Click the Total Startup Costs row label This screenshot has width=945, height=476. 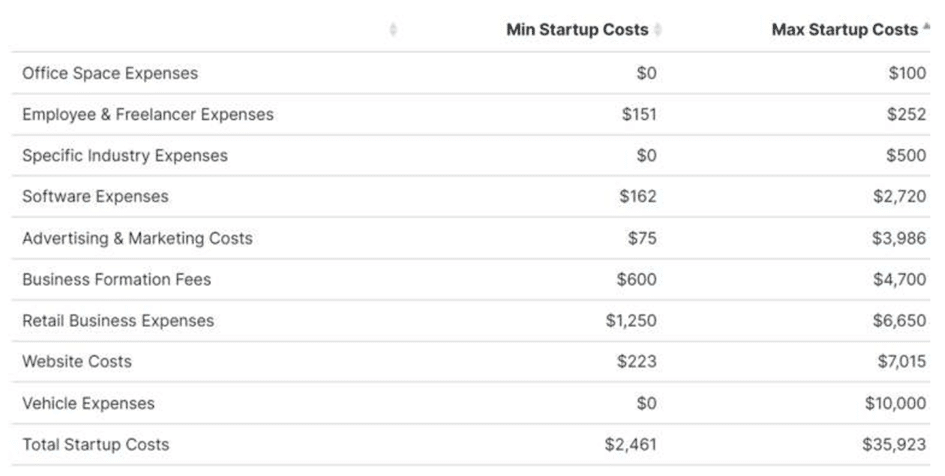96,445
